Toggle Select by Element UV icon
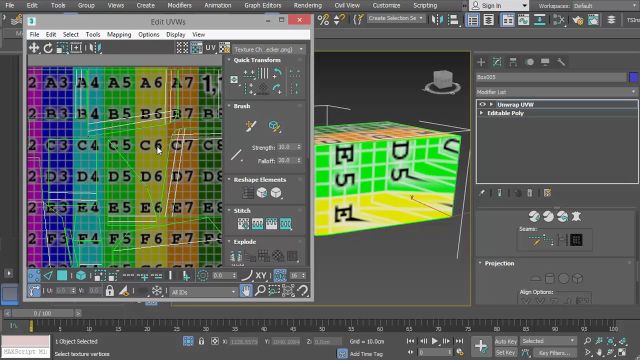640x360 pixels. [x=81, y=276]
